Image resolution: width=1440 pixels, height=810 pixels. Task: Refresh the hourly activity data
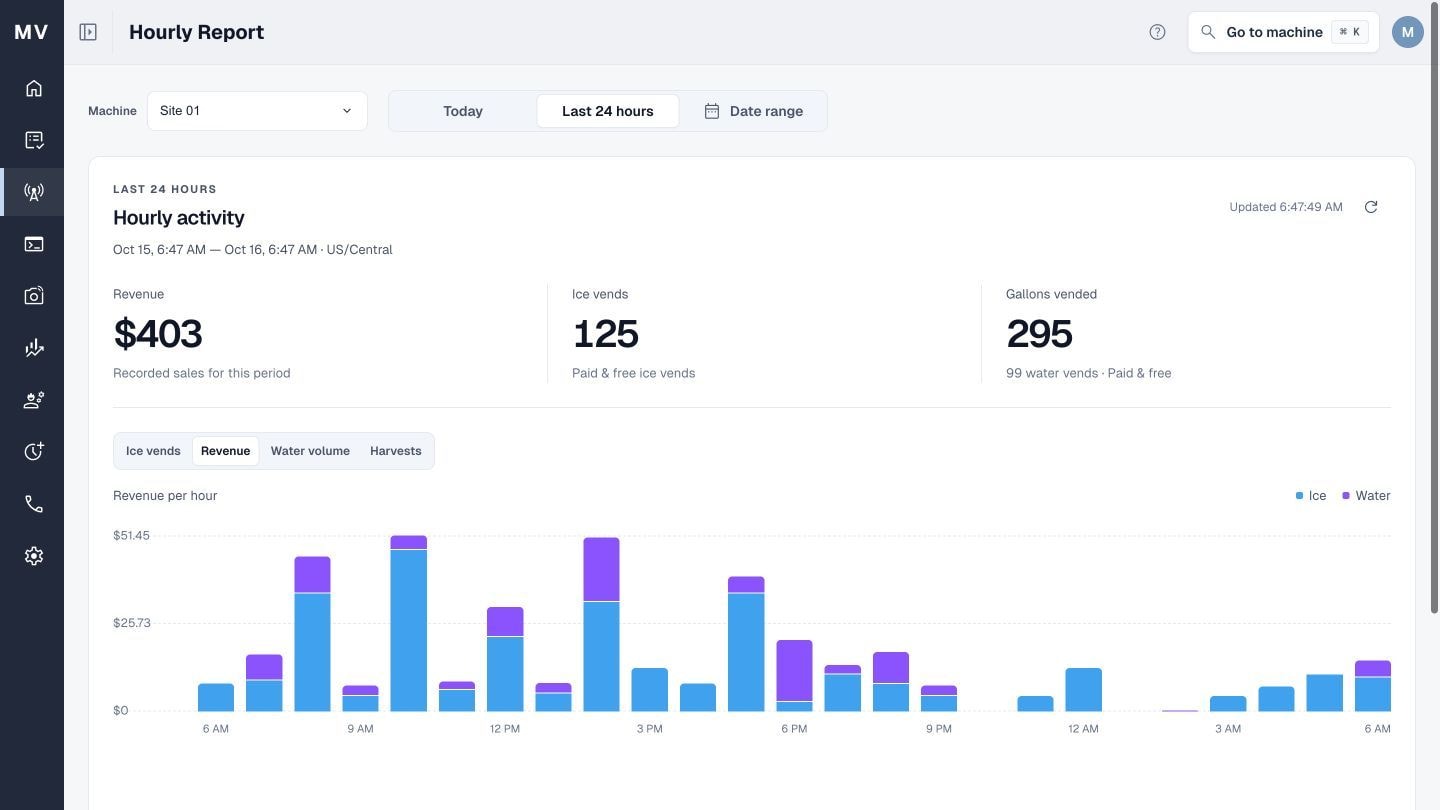tap(1371, 207)
